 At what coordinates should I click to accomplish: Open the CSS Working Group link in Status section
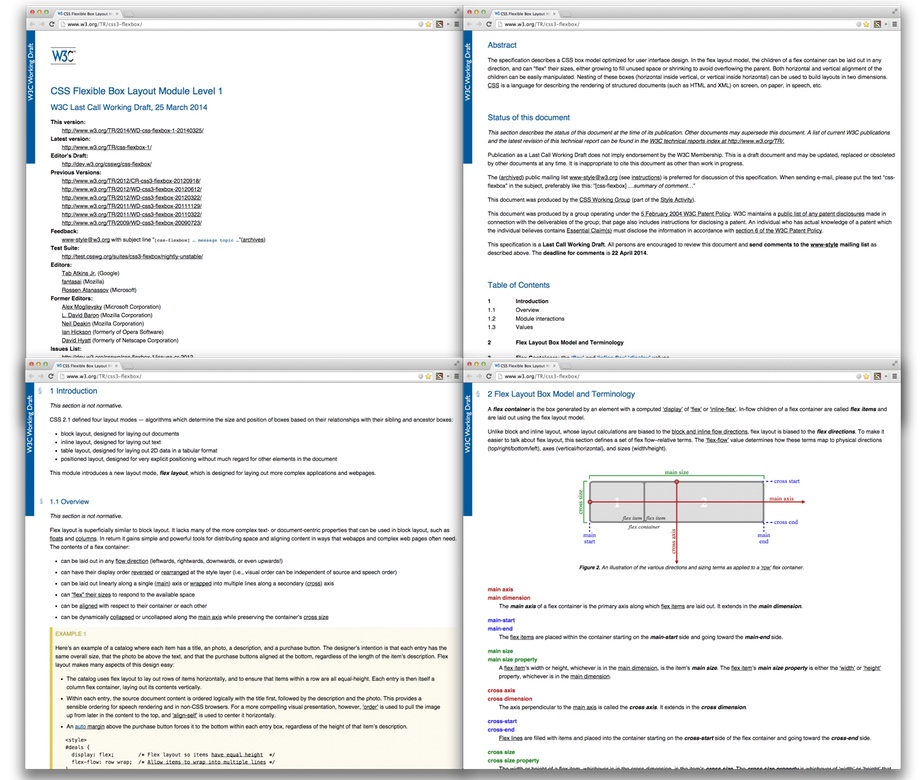[604, 200]
